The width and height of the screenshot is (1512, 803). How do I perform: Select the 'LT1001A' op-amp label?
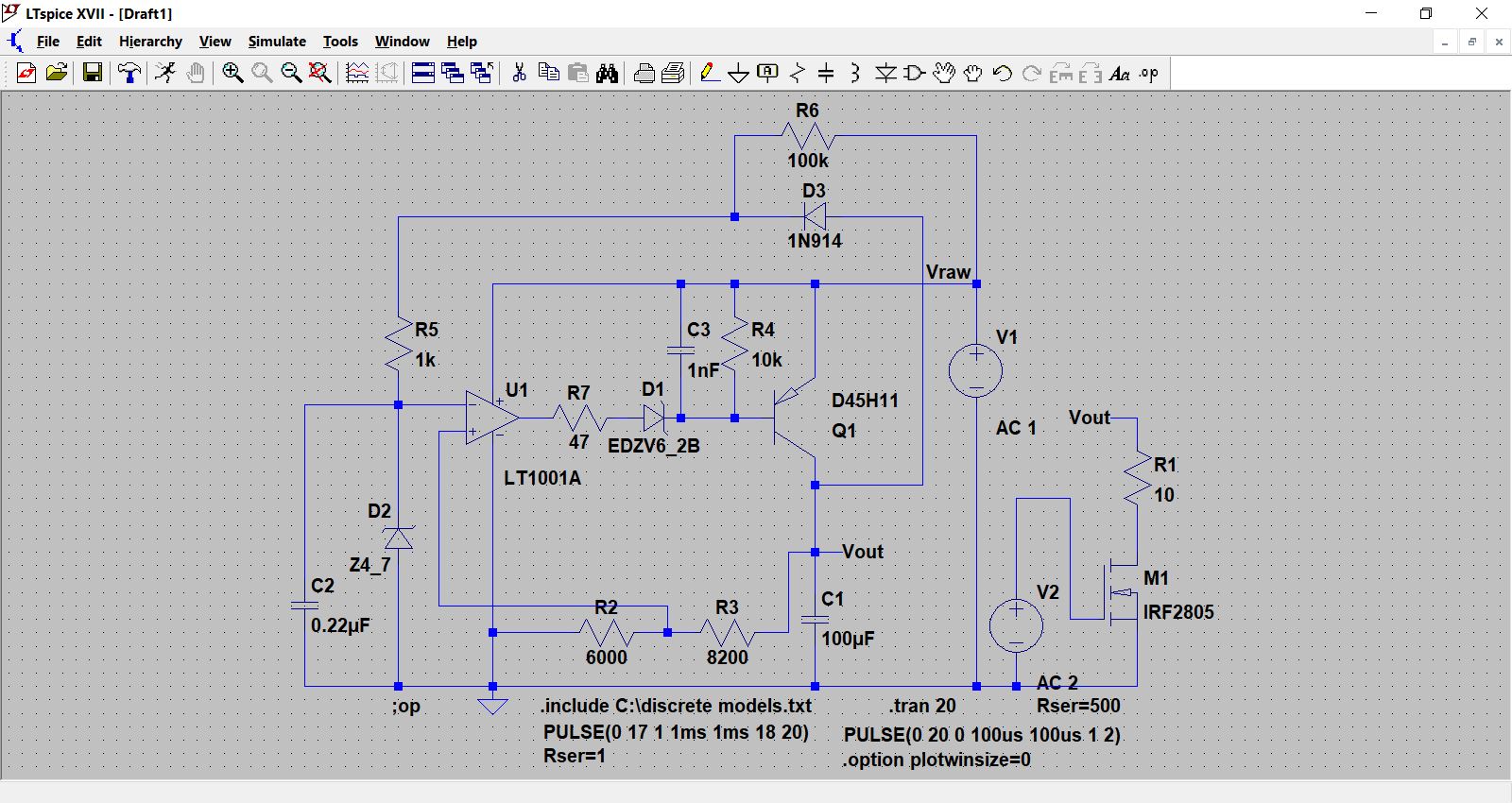coord(542,478)
